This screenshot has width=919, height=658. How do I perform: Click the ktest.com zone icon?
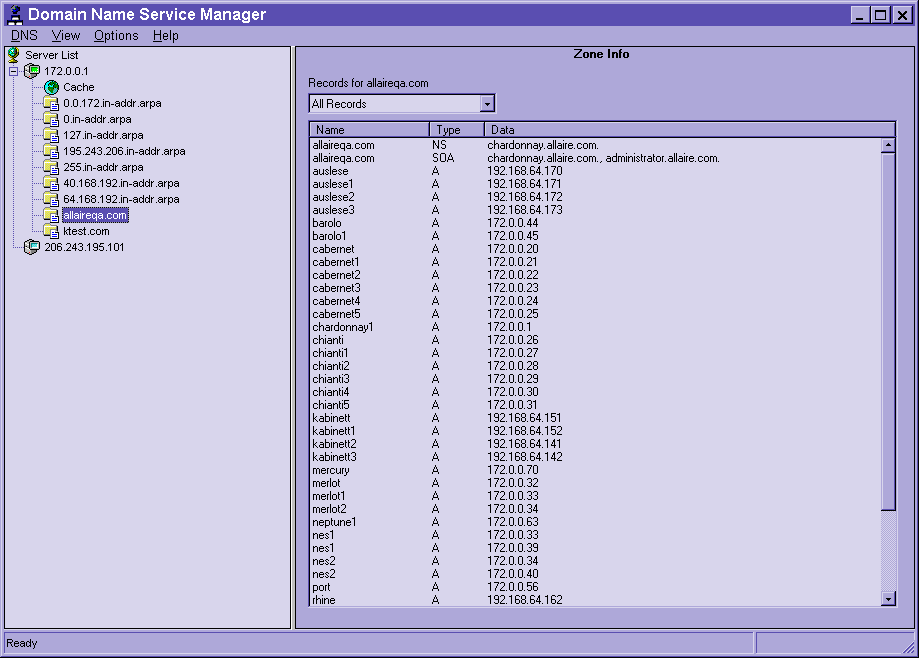[51, 231]
